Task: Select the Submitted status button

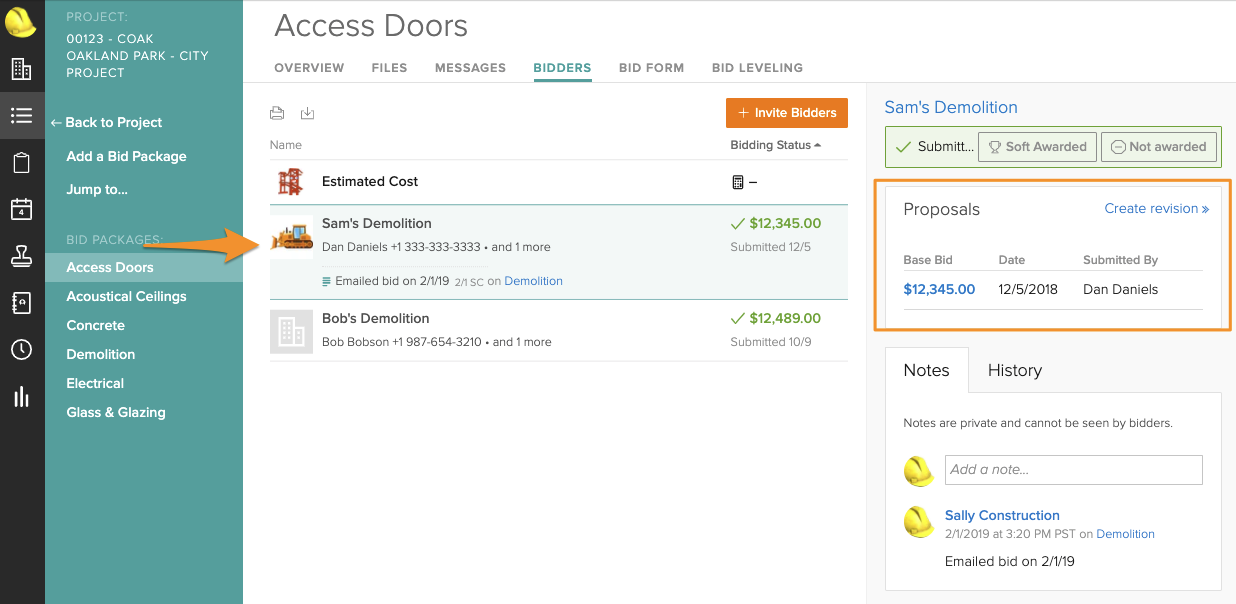Action: pos(932,147)
